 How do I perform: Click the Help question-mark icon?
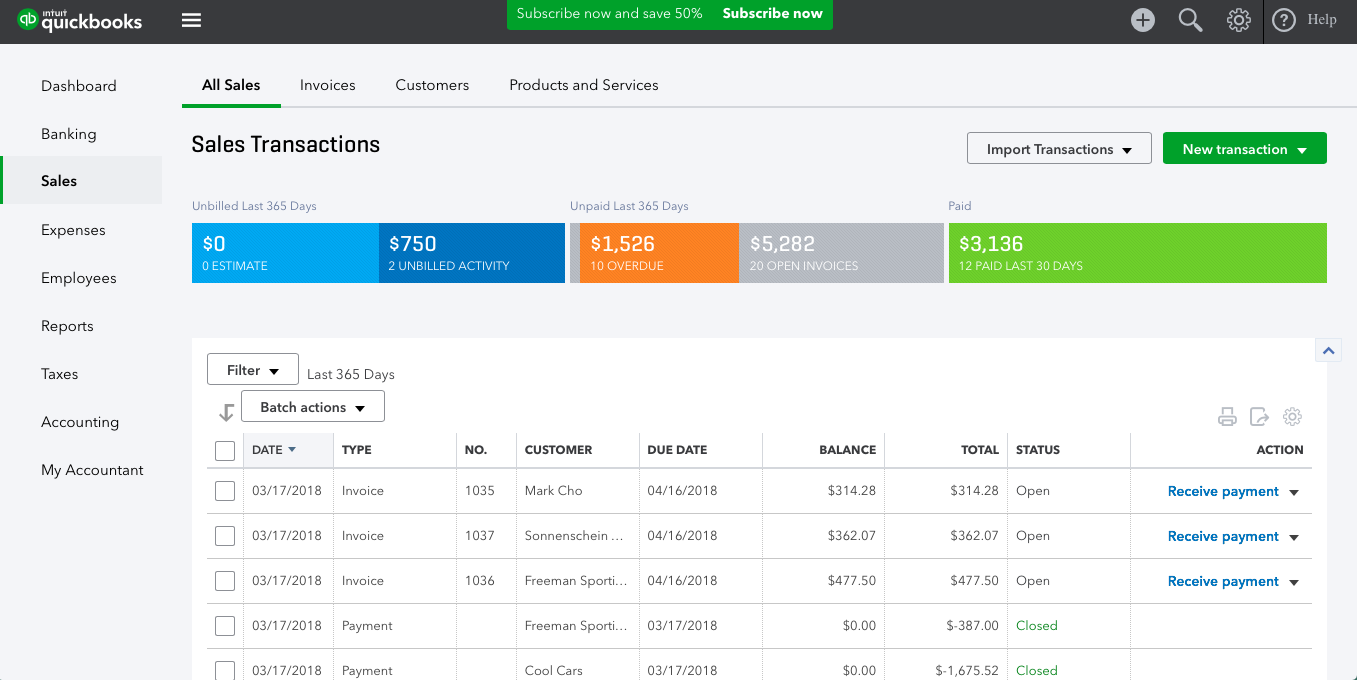coord(1284,19)
